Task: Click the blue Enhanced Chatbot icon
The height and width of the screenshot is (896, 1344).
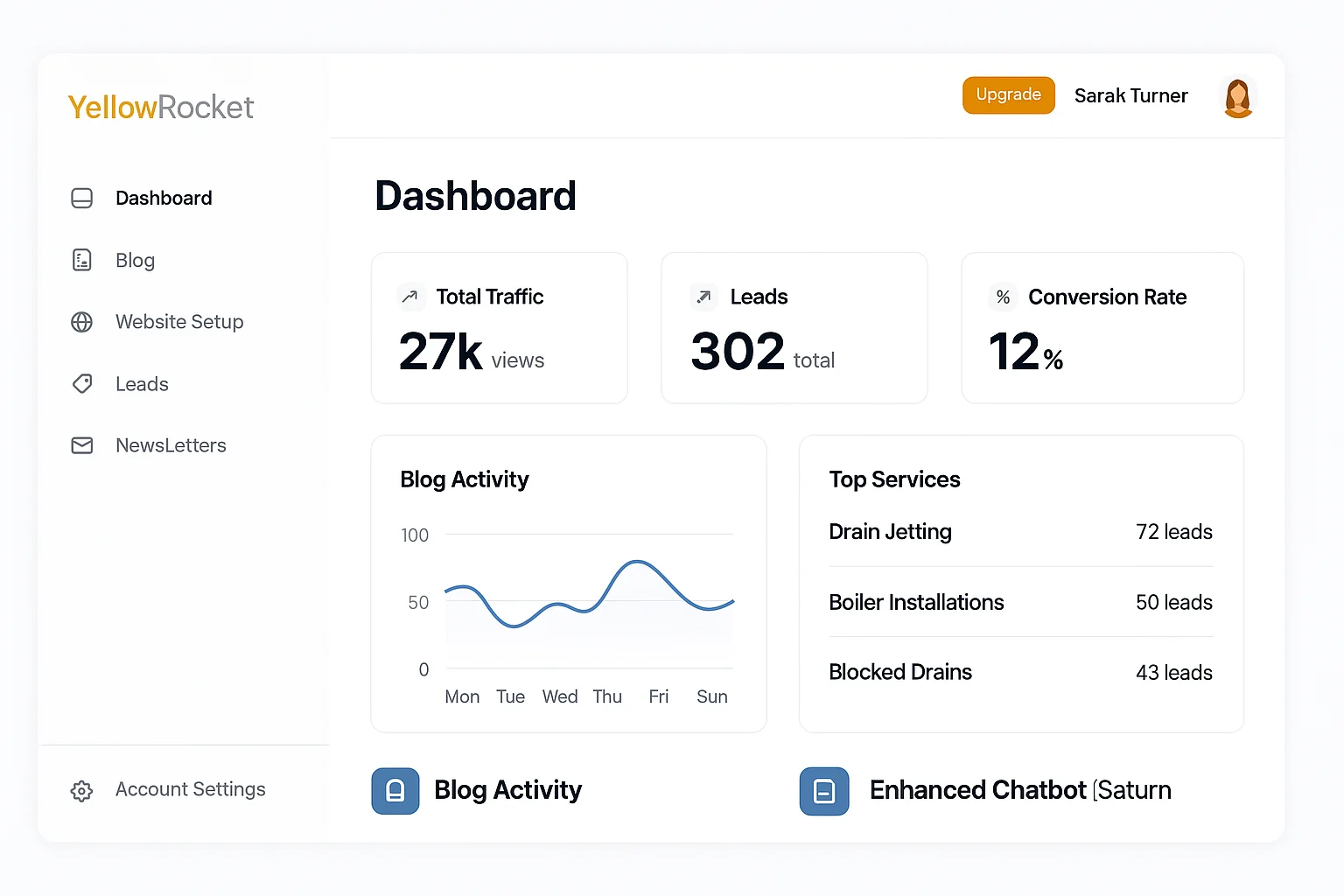Action: pyautogui.click(x=824, y=791)
